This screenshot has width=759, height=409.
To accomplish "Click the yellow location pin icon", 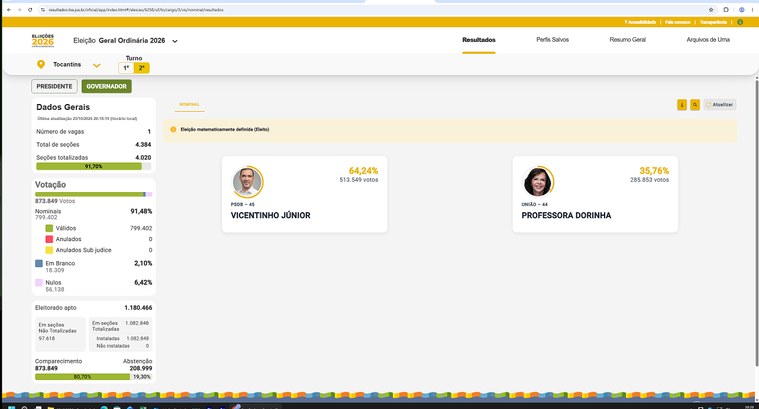I will pos(41,64).
